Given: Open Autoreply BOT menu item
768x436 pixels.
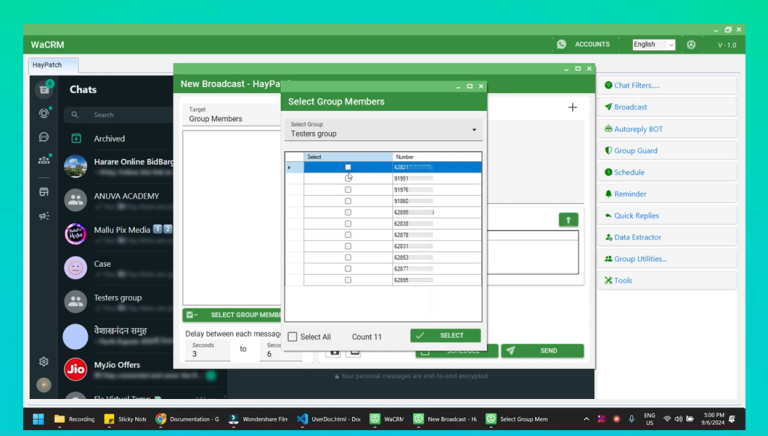Looking at the screenshot, I should tap(637, 129).
